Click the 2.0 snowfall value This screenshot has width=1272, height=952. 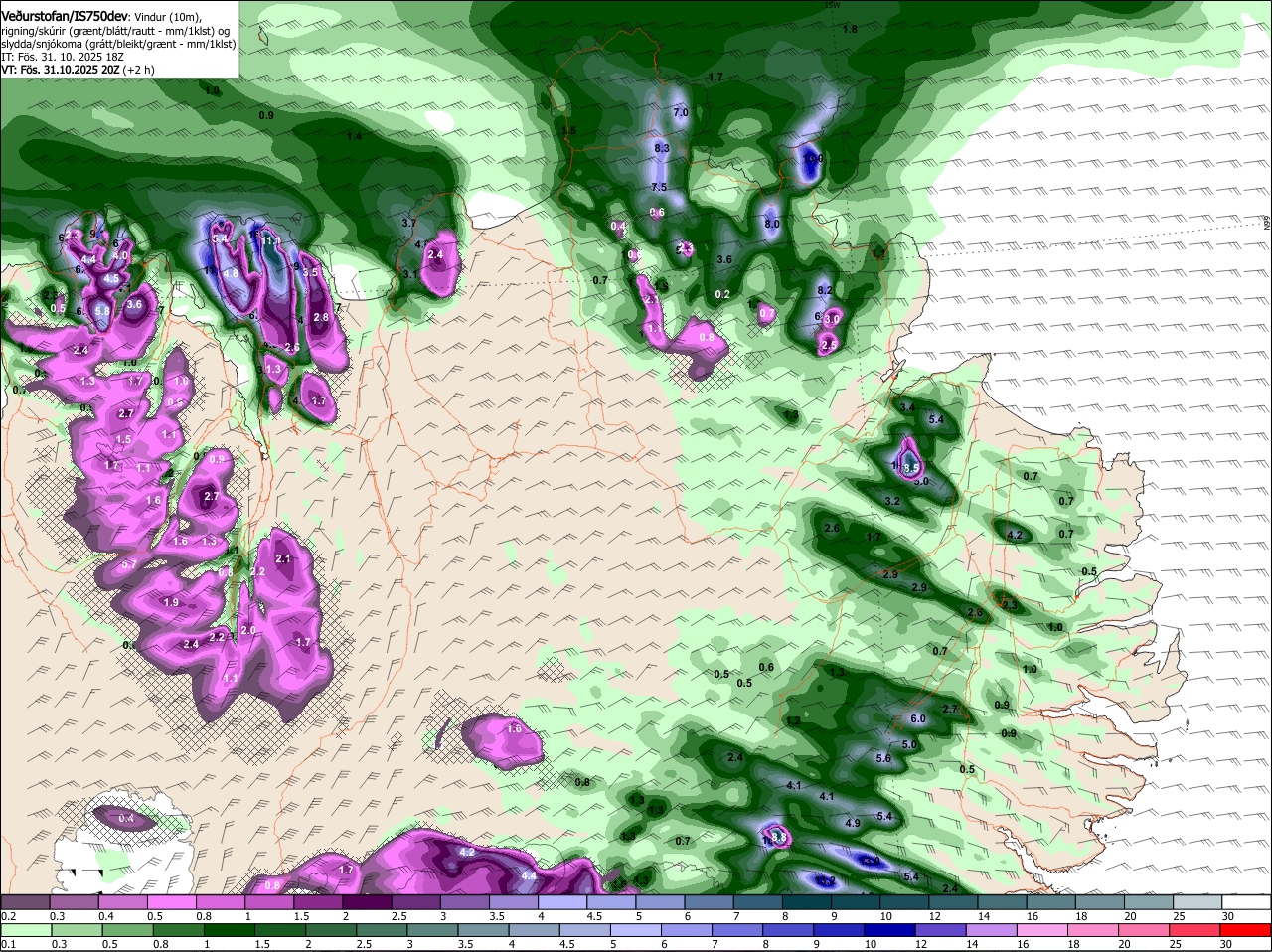click(248, 630)
